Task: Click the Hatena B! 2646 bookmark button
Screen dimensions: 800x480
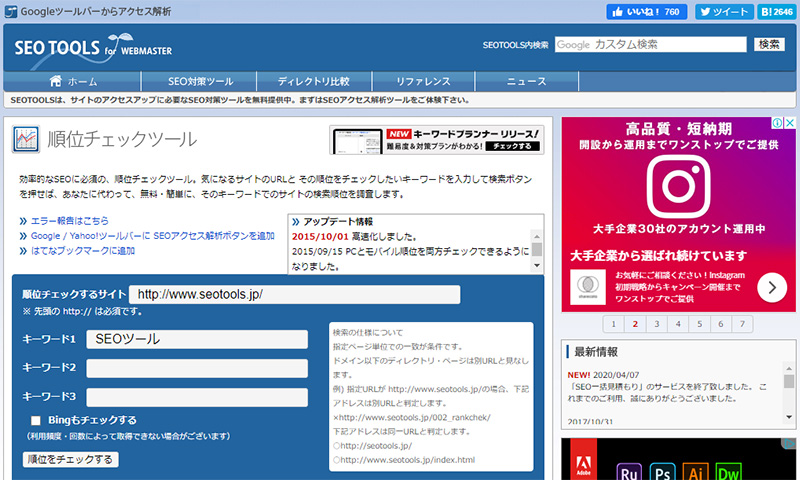Action: click(776, 12)
